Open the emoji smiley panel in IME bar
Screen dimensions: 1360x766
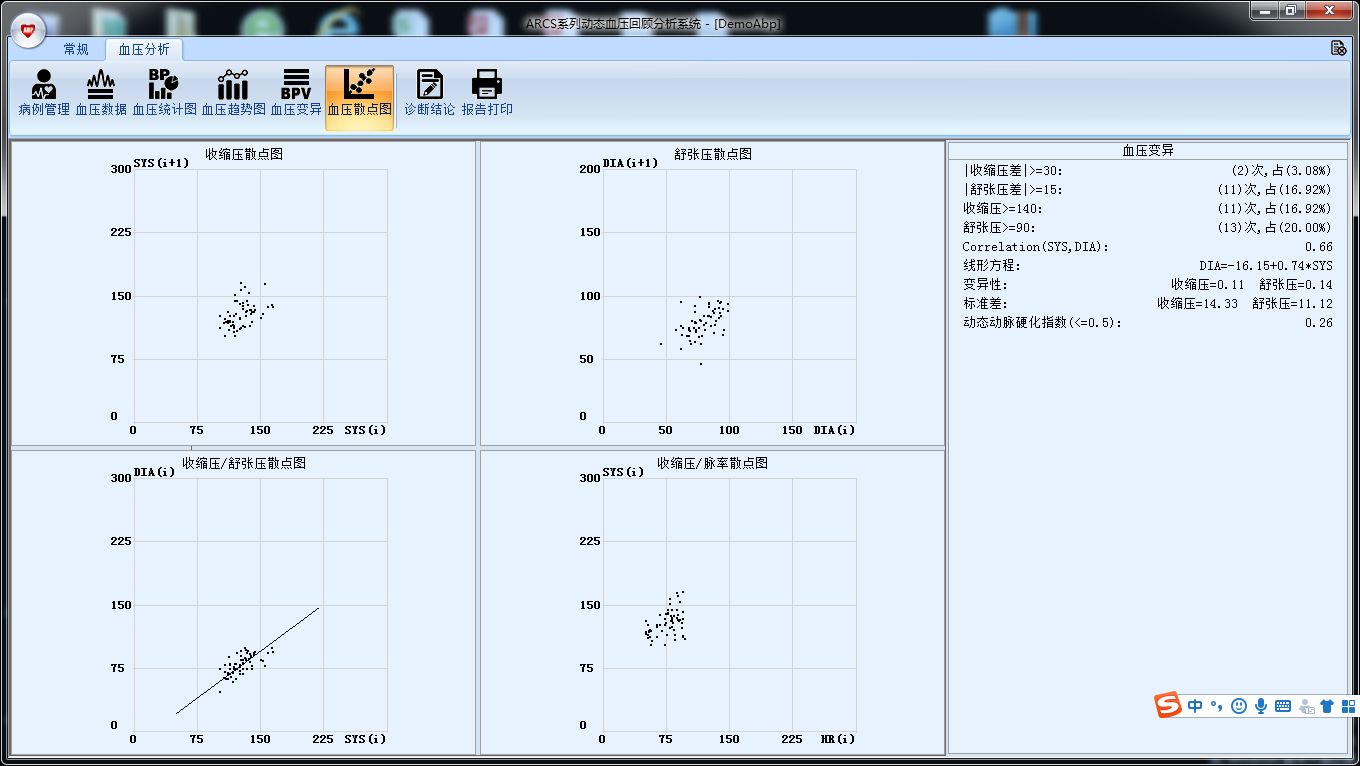1239,706
